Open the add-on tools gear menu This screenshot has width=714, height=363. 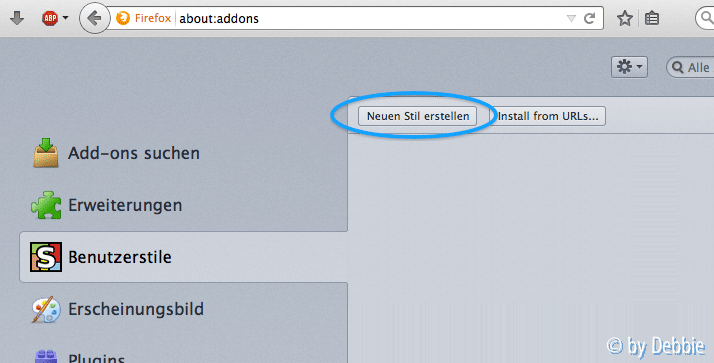point(629,67)
